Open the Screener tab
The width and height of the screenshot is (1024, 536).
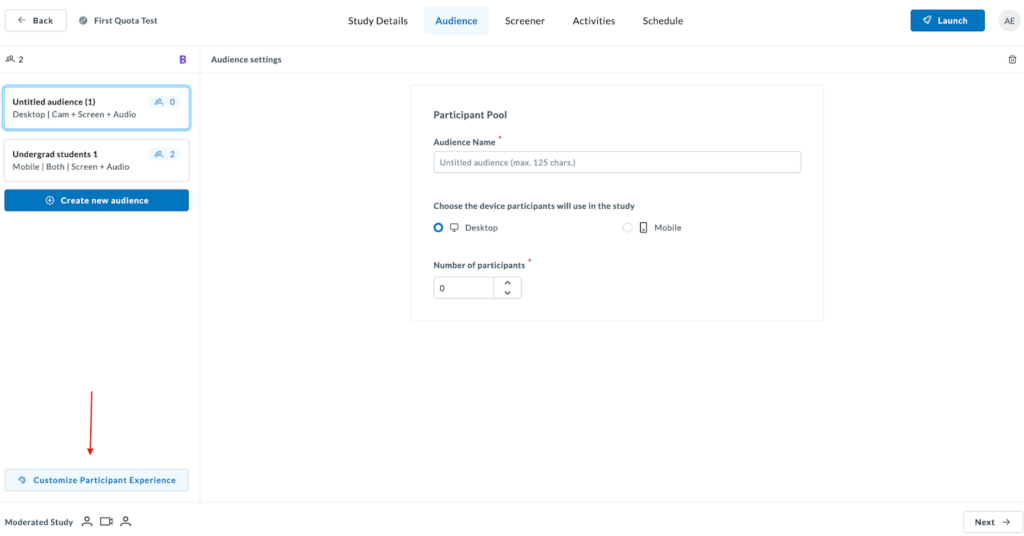(x=525, y=21)
